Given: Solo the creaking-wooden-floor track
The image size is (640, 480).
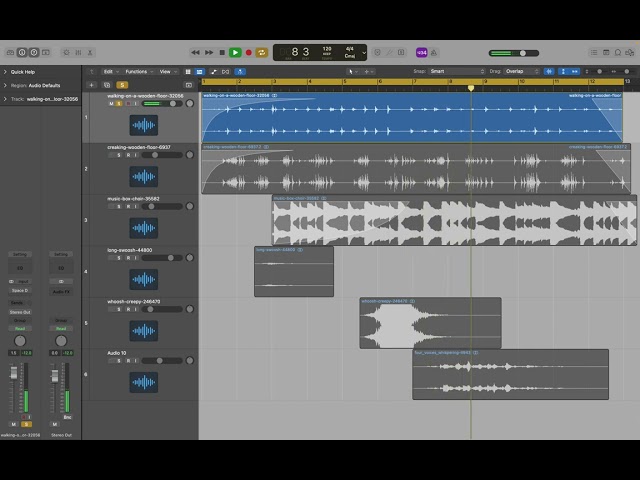Looking at the screenshot, I should [x=119, y=155].
